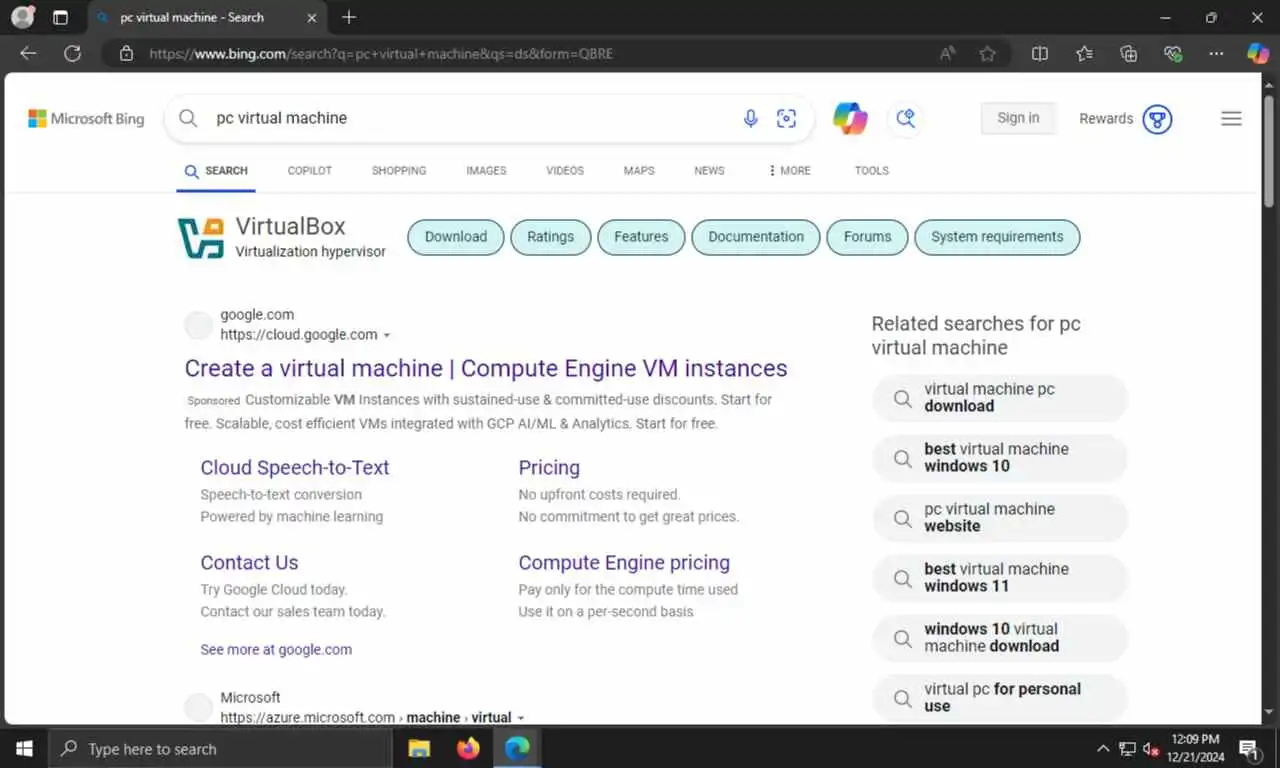Switch to the IMAGES tab
The width and height of the screenshot is (1280, 768).
486,171
